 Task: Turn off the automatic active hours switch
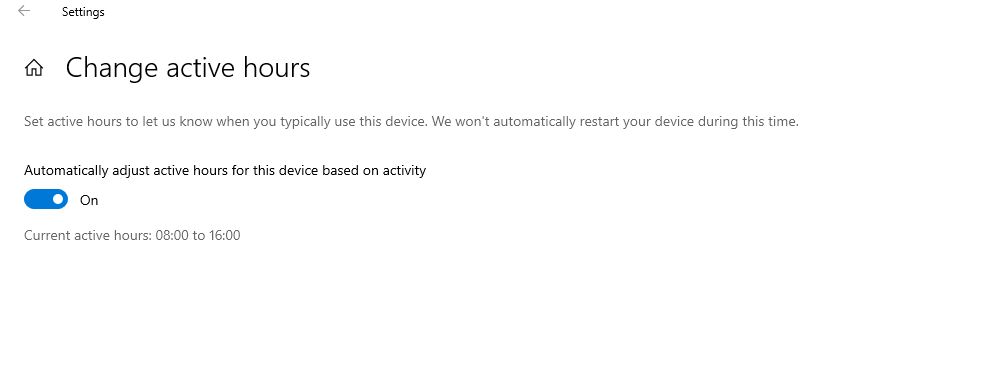[46, 200]
